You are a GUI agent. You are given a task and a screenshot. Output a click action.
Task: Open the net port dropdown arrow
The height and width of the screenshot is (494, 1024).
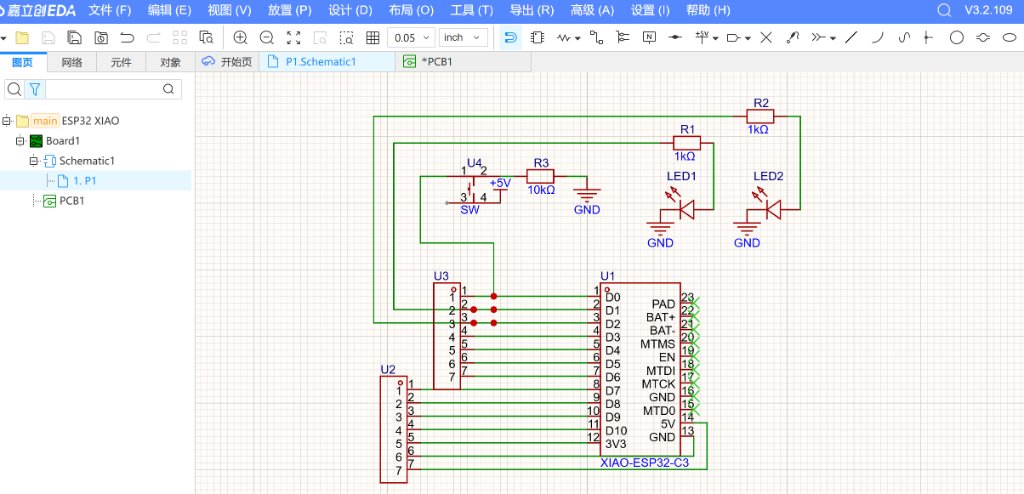click(x=748, y=39)
